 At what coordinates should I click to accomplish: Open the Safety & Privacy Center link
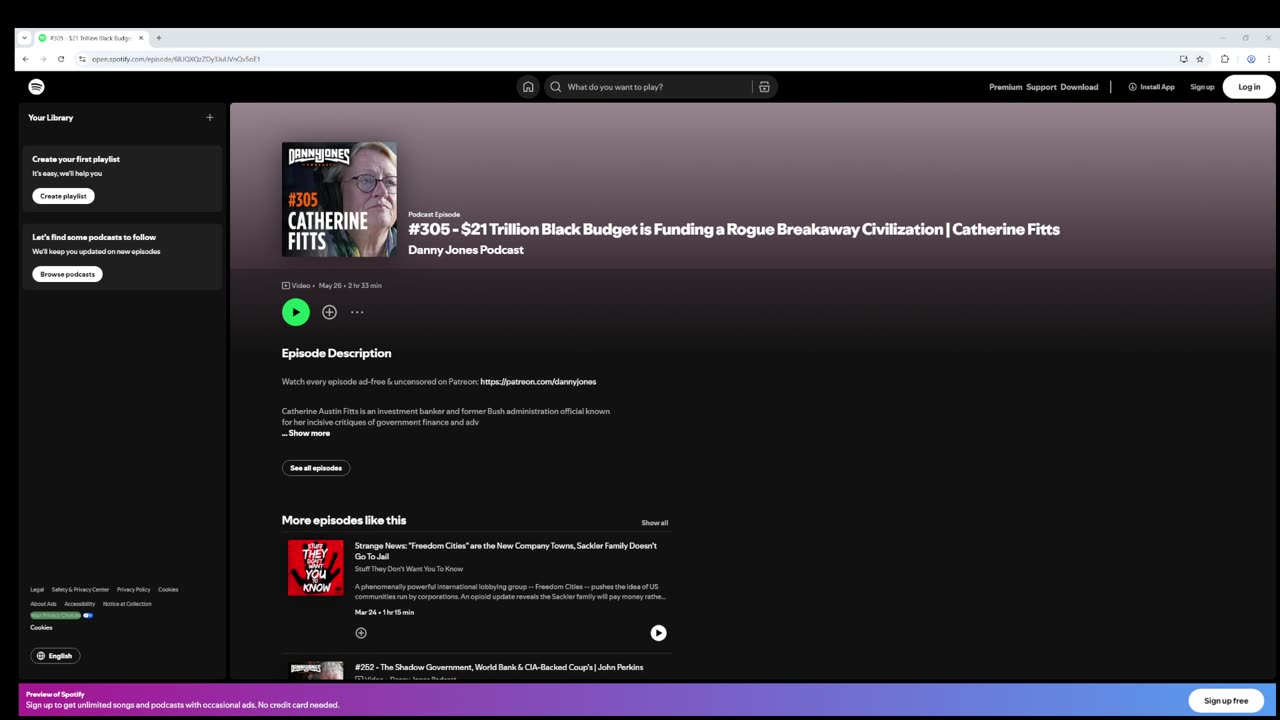click(x=80, y=590)
